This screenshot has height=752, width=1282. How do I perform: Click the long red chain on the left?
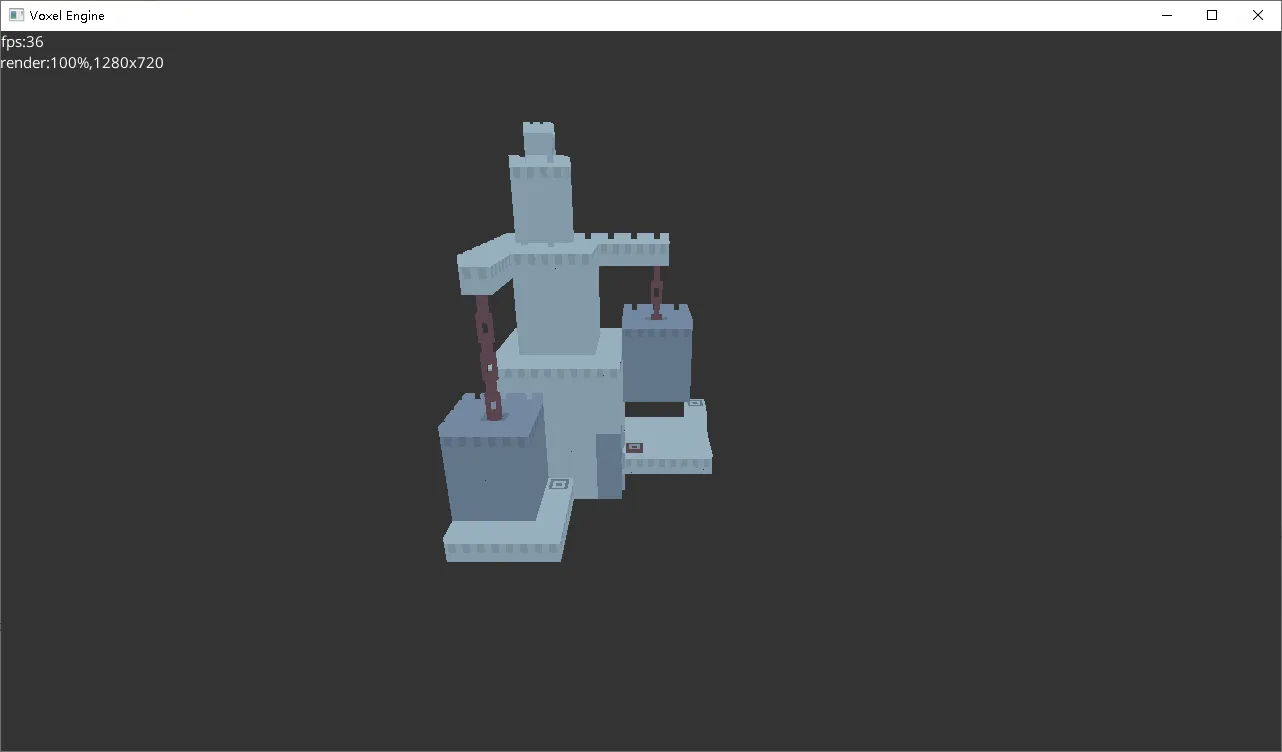coord(487,355)
